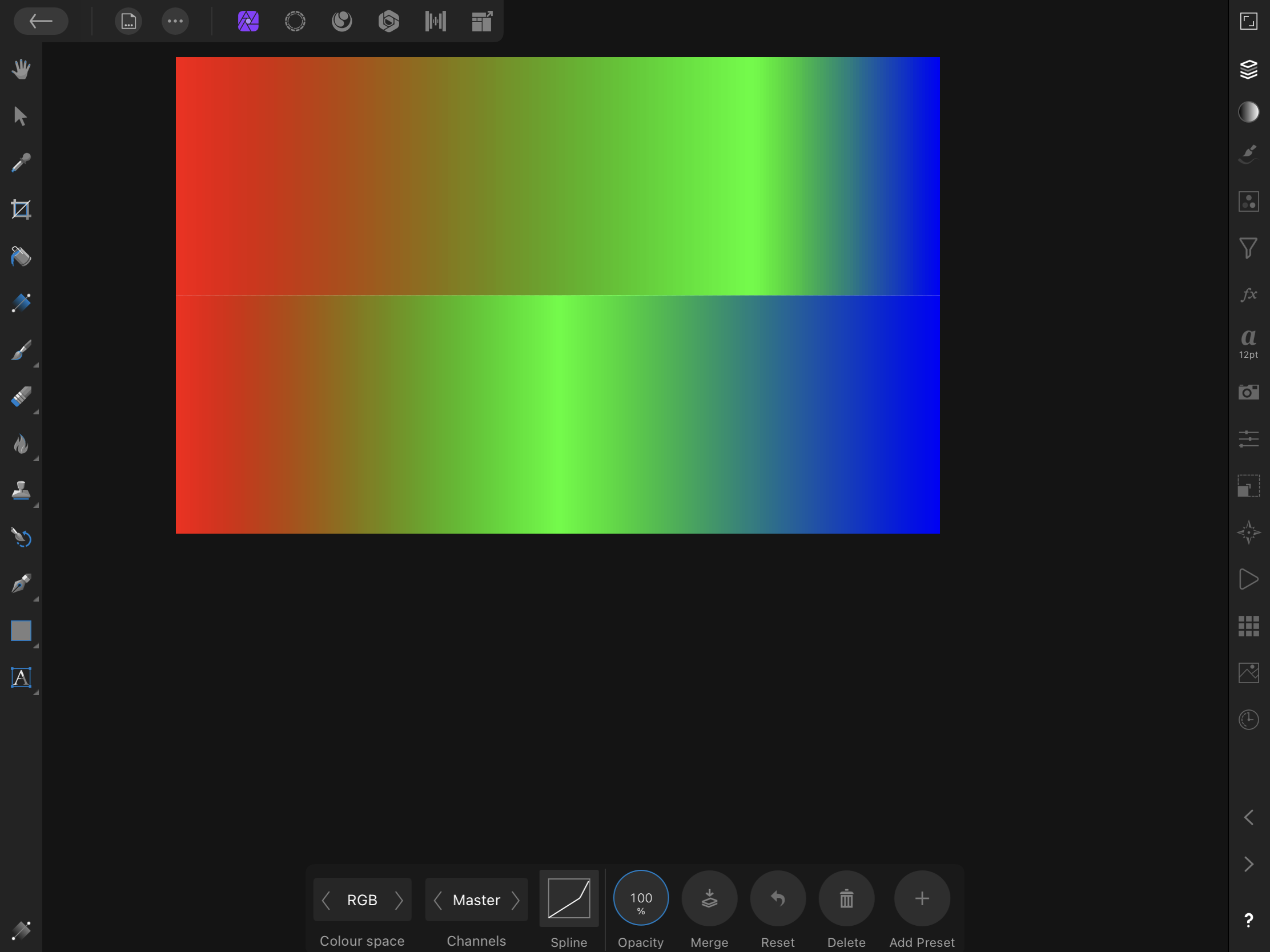
Task: Open the Layers studio panel
Action: [1248, 68]
